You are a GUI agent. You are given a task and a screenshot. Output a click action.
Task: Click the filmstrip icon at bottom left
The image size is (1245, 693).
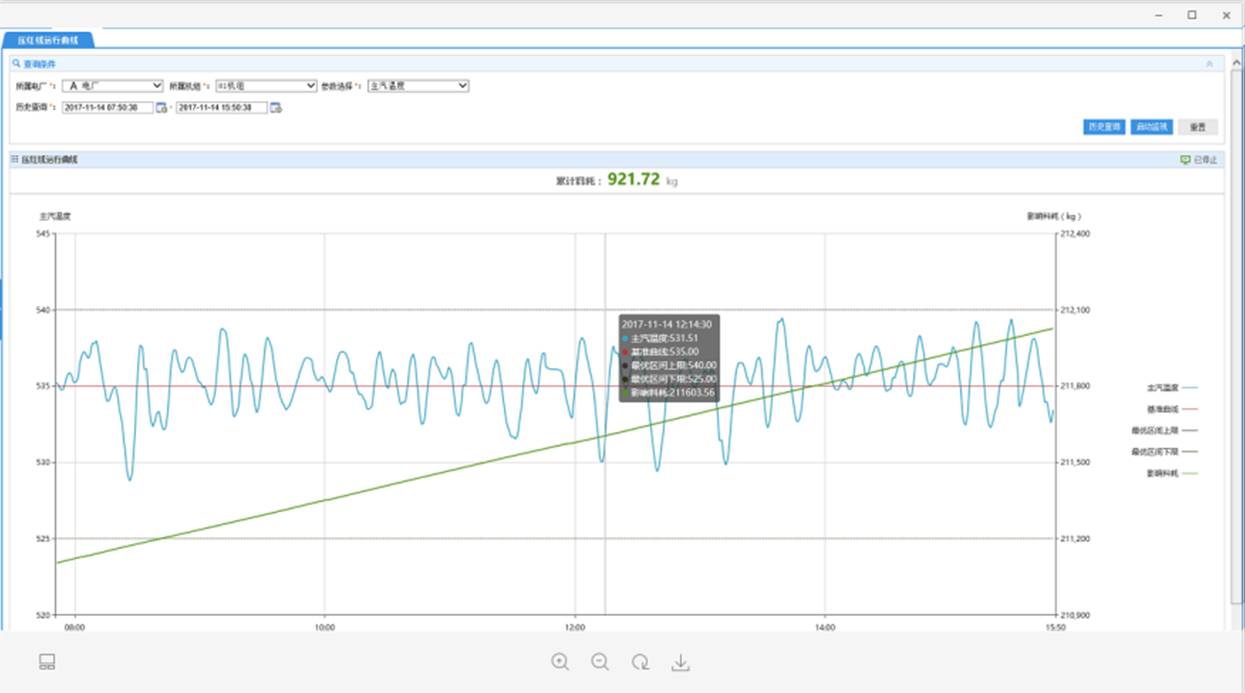pyautogui.click(x=47, y=662)
